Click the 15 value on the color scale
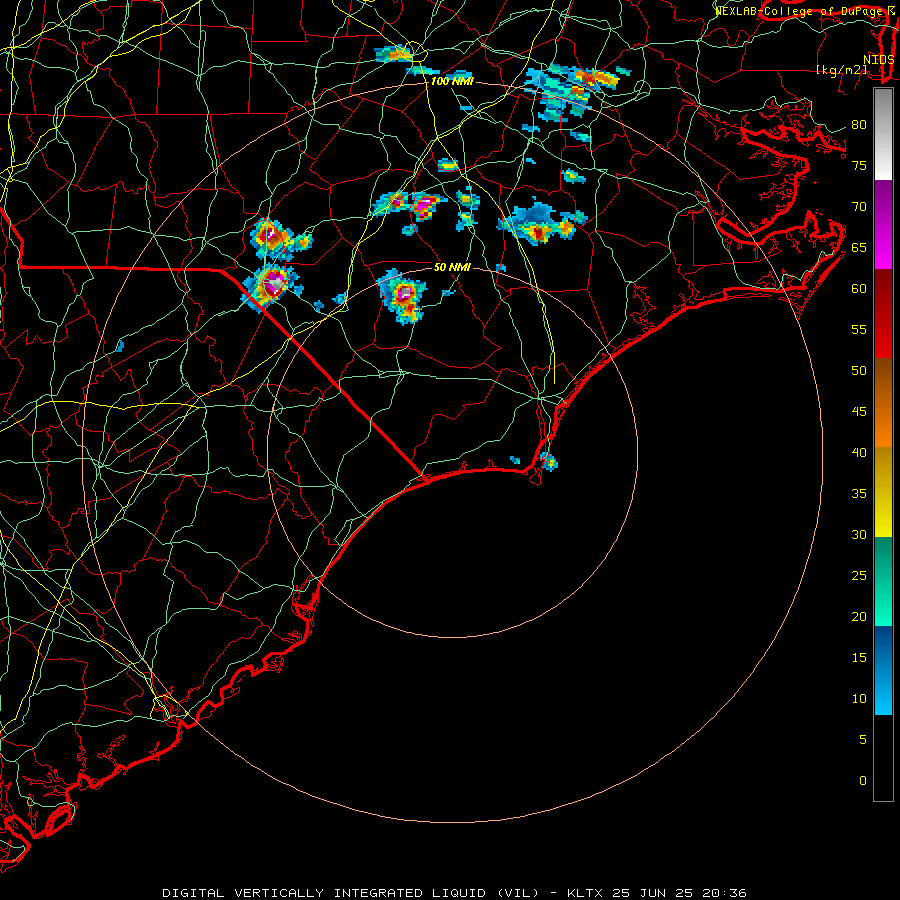The image size is (900, 900). [859, 657]
